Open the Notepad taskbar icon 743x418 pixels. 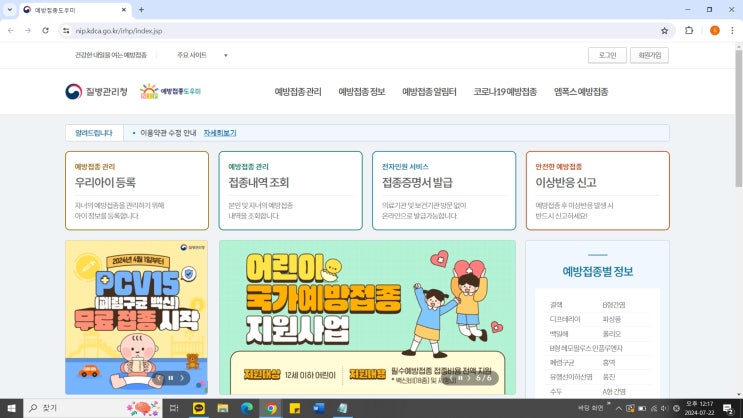tap(343, 408)
